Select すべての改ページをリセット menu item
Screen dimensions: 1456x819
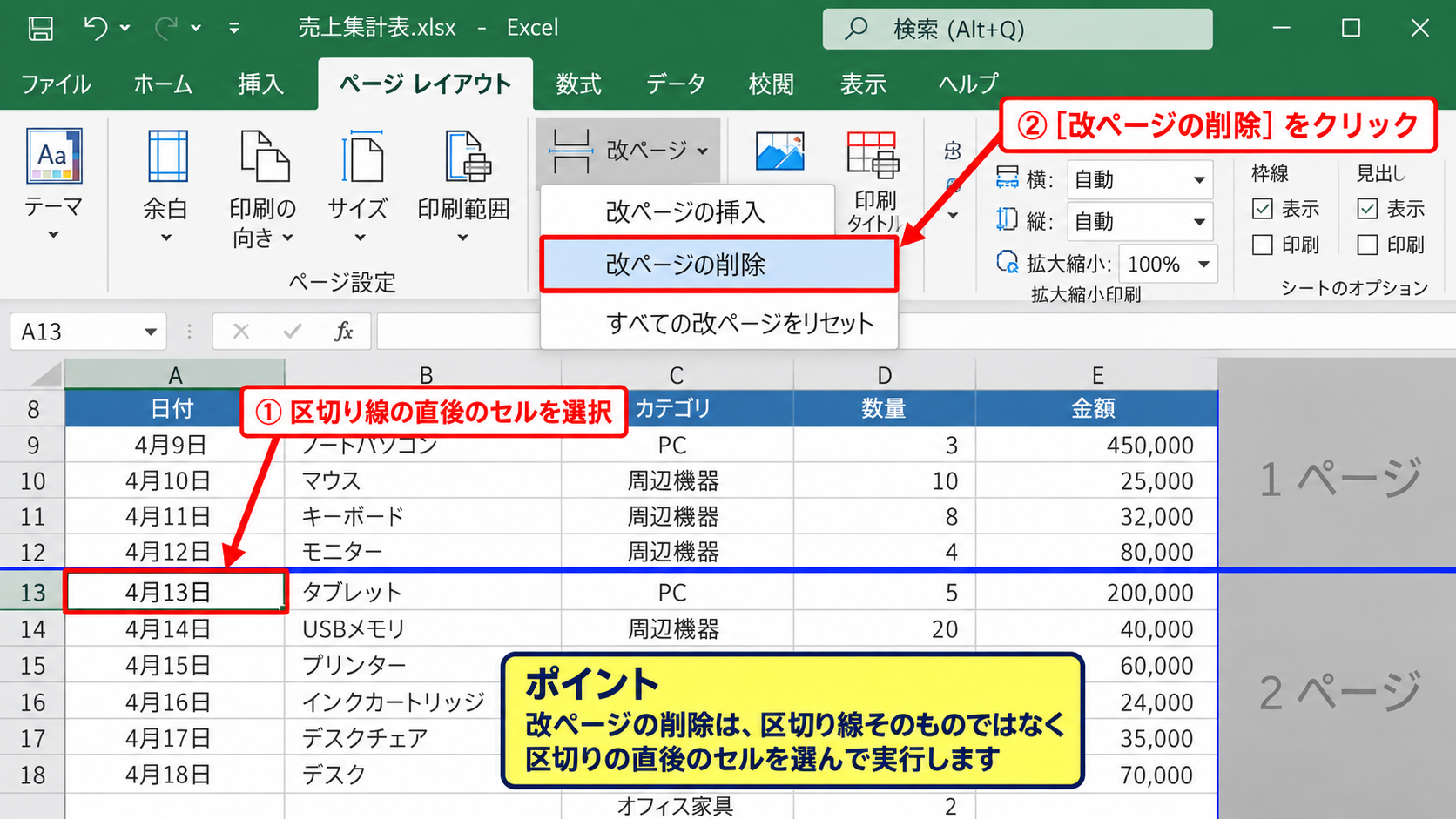pos(718,324)
